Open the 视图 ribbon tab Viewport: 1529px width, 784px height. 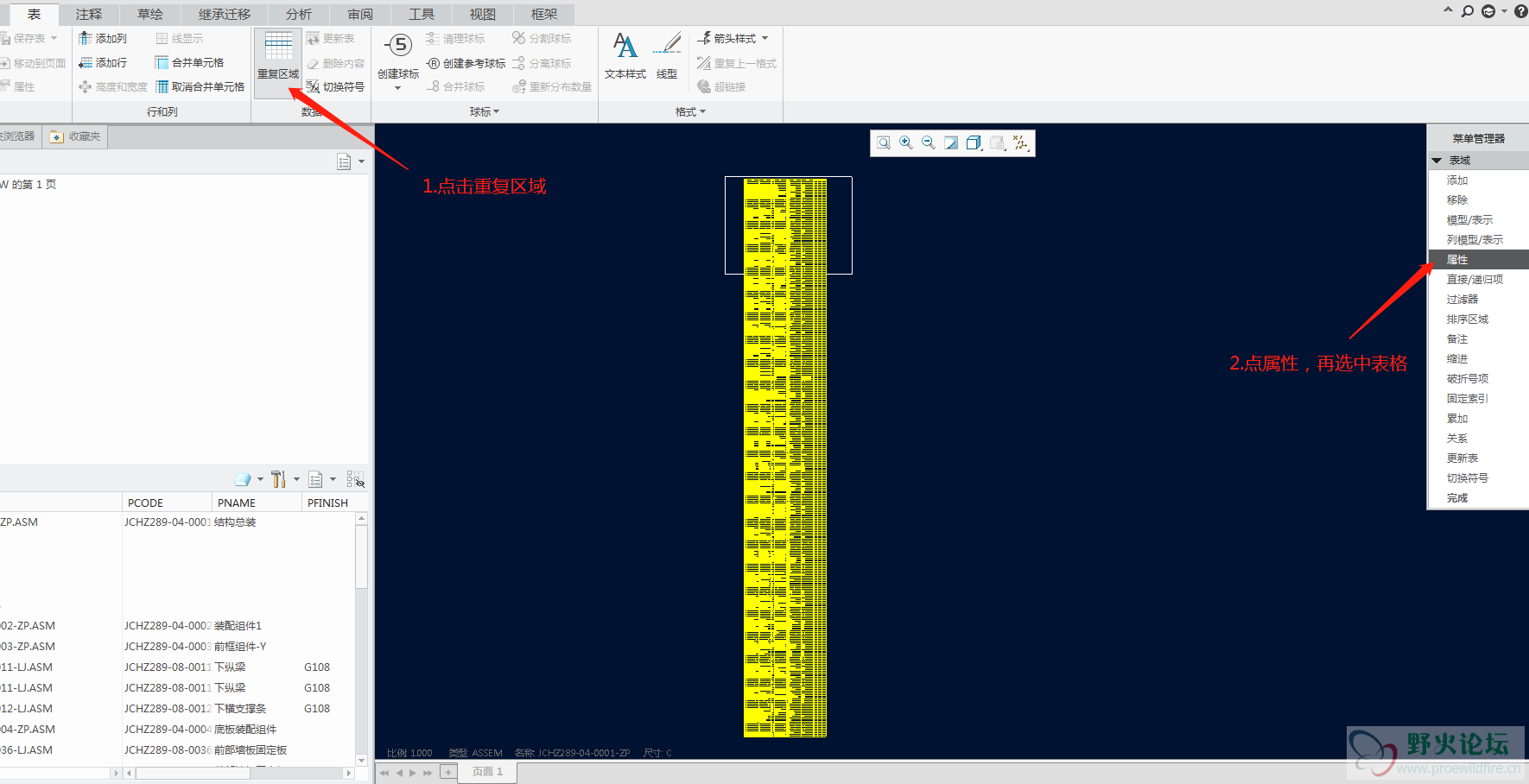(483, 14)
